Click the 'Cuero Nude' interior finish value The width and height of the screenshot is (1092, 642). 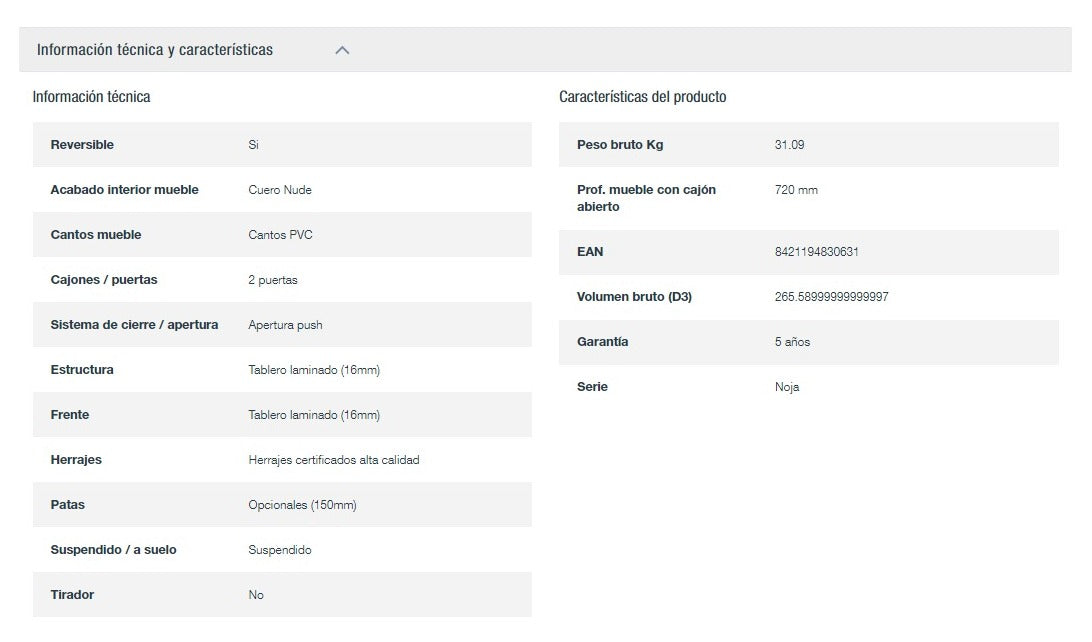point(280,190)
